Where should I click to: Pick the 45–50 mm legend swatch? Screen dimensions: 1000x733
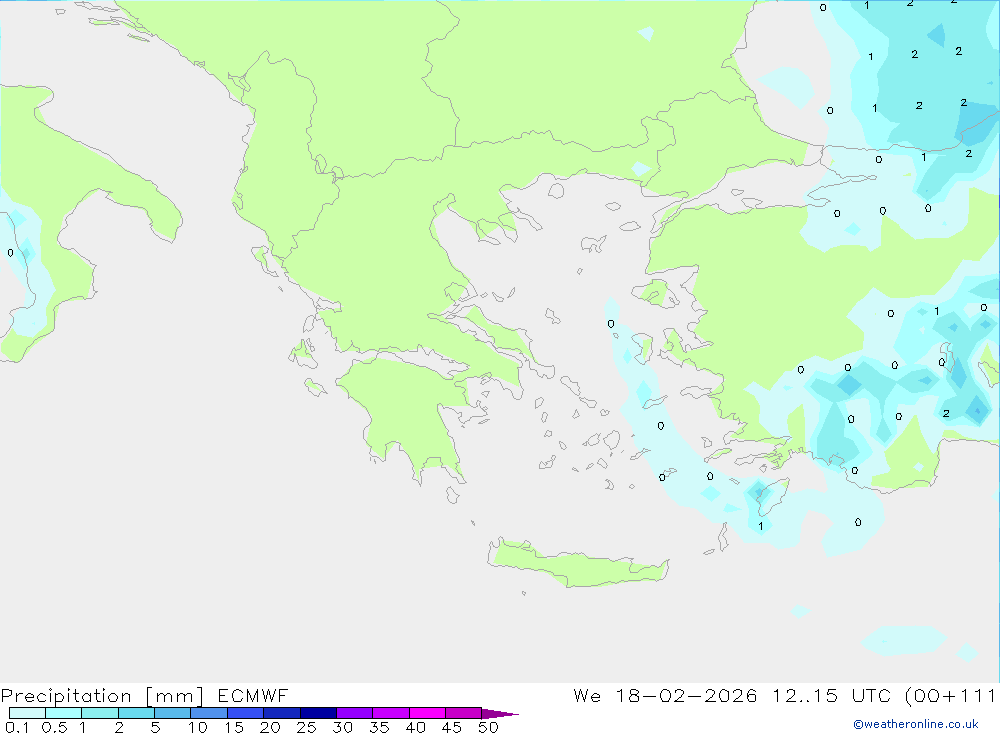pos(464,713)
